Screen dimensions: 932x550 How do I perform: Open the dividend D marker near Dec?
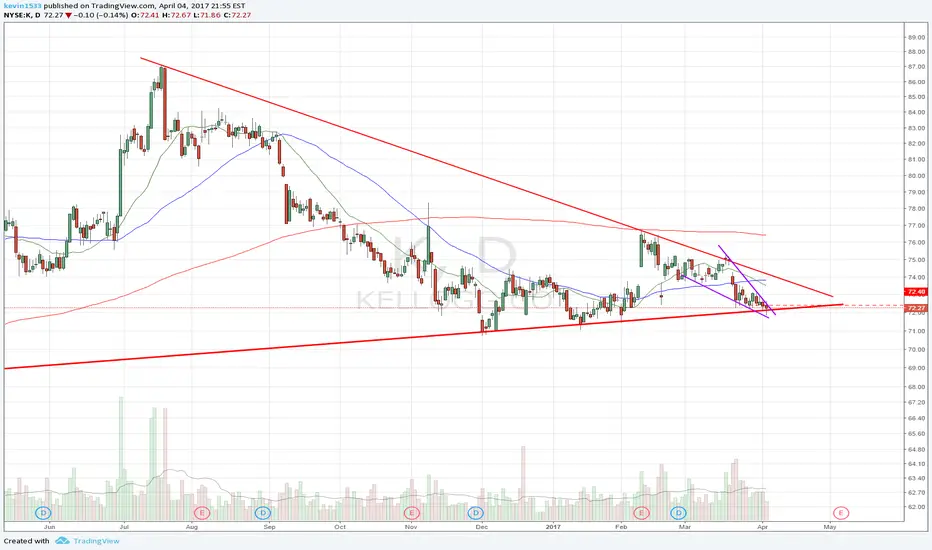(475, 513)
